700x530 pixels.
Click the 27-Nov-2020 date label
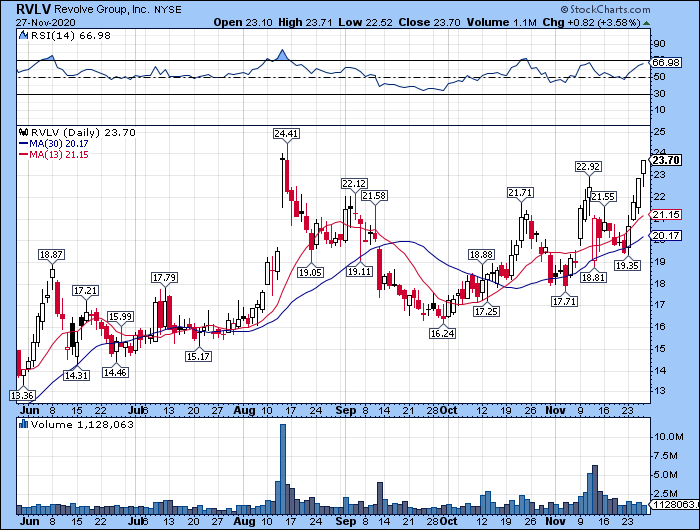point(46,22)
